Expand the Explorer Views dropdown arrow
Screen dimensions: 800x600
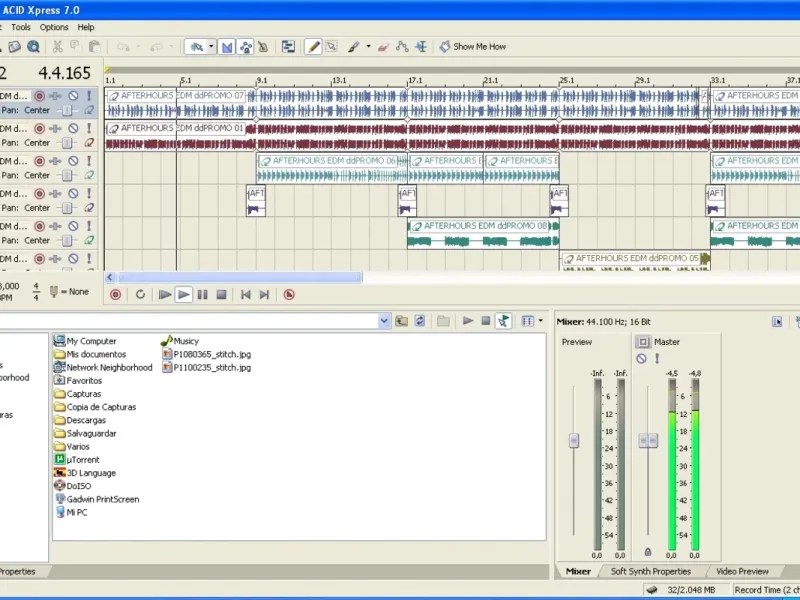[x=541, y=321]
